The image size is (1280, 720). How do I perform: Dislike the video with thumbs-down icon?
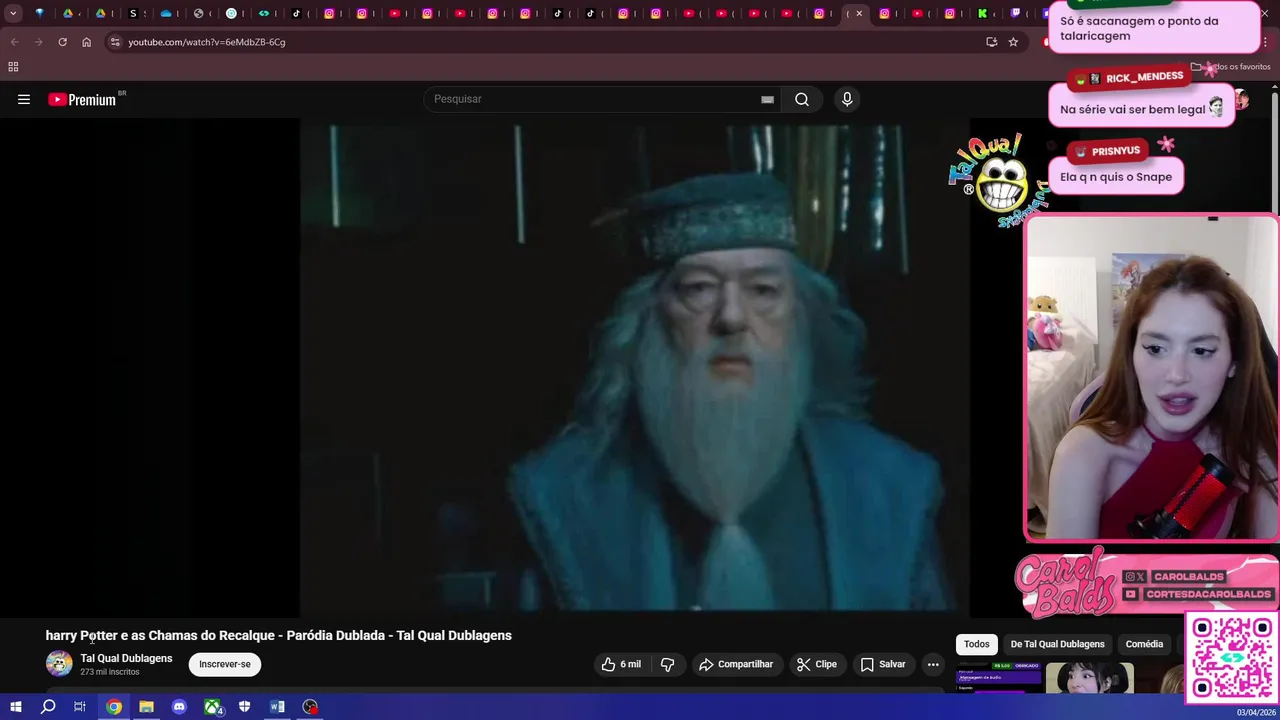pyautogui.click(x=667, y=664)
